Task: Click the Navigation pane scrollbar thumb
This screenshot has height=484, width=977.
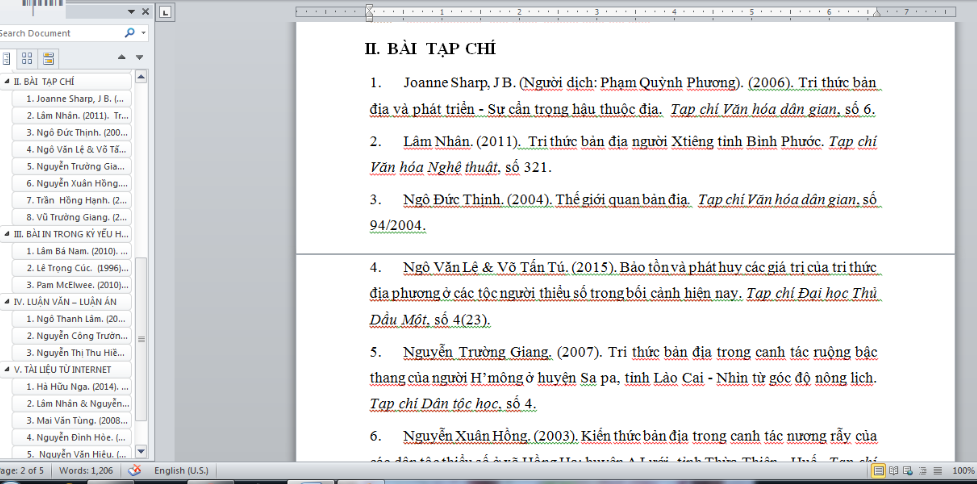Action: click(141, 339)
